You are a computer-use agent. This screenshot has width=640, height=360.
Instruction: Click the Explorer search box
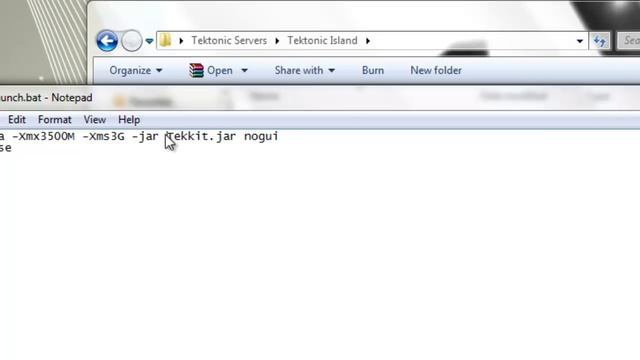pyautogui.click(x=628, y=40)
